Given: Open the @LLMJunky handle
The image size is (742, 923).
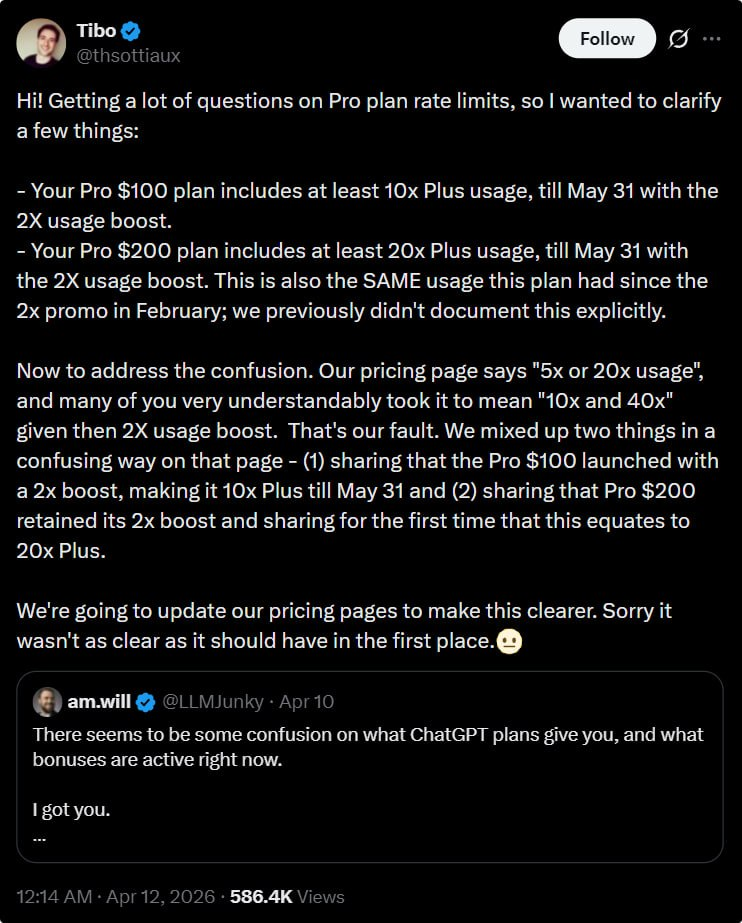Looking at the screenshot, I should pyautogui.click(x=212, y=702).
